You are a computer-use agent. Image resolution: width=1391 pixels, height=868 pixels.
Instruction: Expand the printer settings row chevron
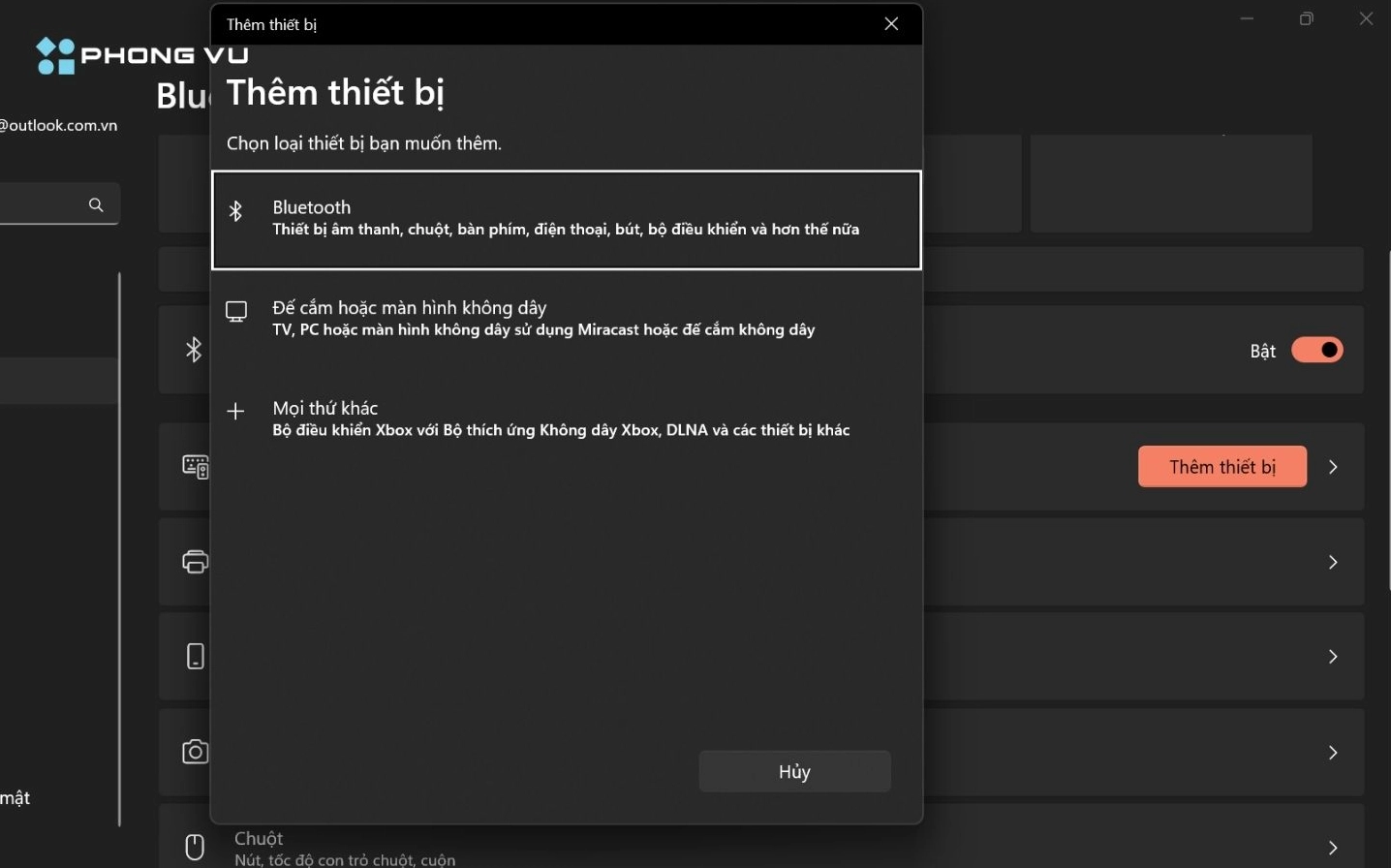tap(1334, 562)
